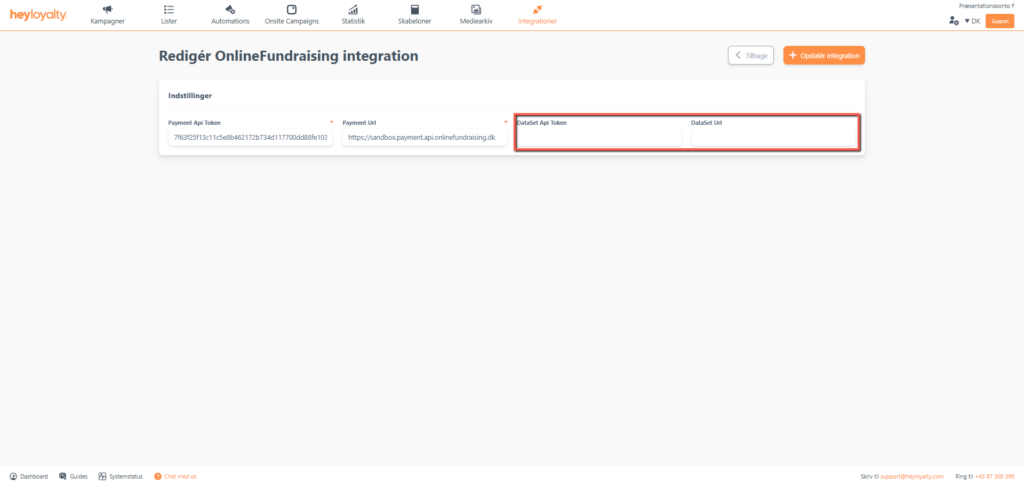Screen dimensions: 1024x486
Task: Select the Integrationer tab
Action: coord(537,15)
